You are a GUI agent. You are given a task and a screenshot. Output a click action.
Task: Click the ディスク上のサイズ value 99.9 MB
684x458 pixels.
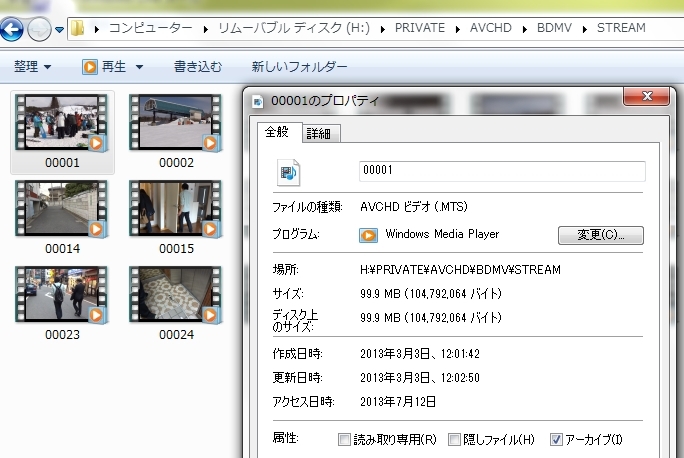click(431, 318)
